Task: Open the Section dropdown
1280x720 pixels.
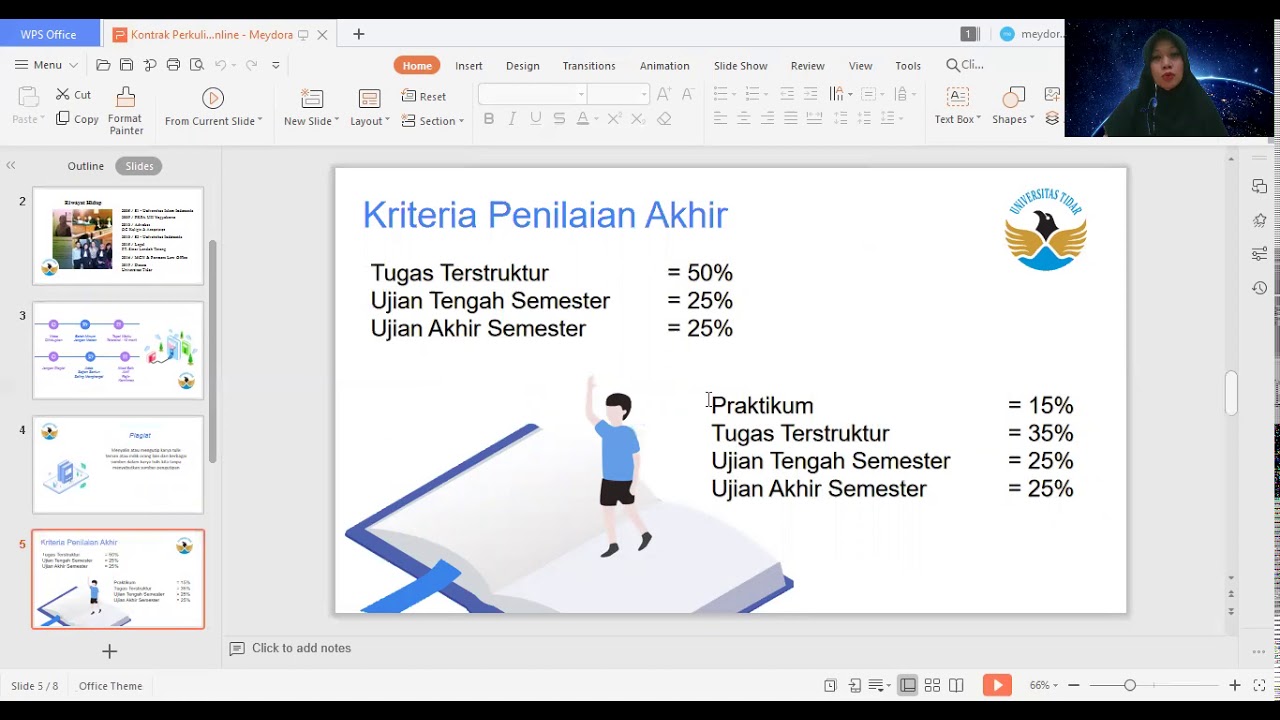Action: coord(433,121)
